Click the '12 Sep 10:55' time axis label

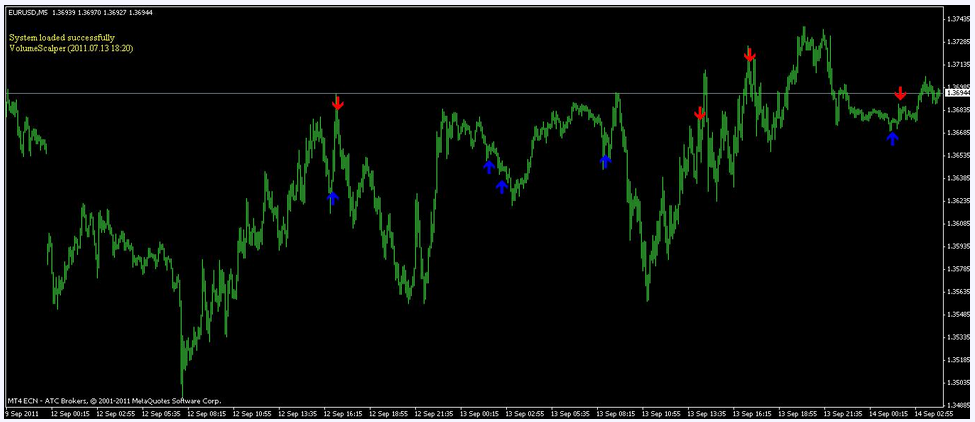[252, 413]
